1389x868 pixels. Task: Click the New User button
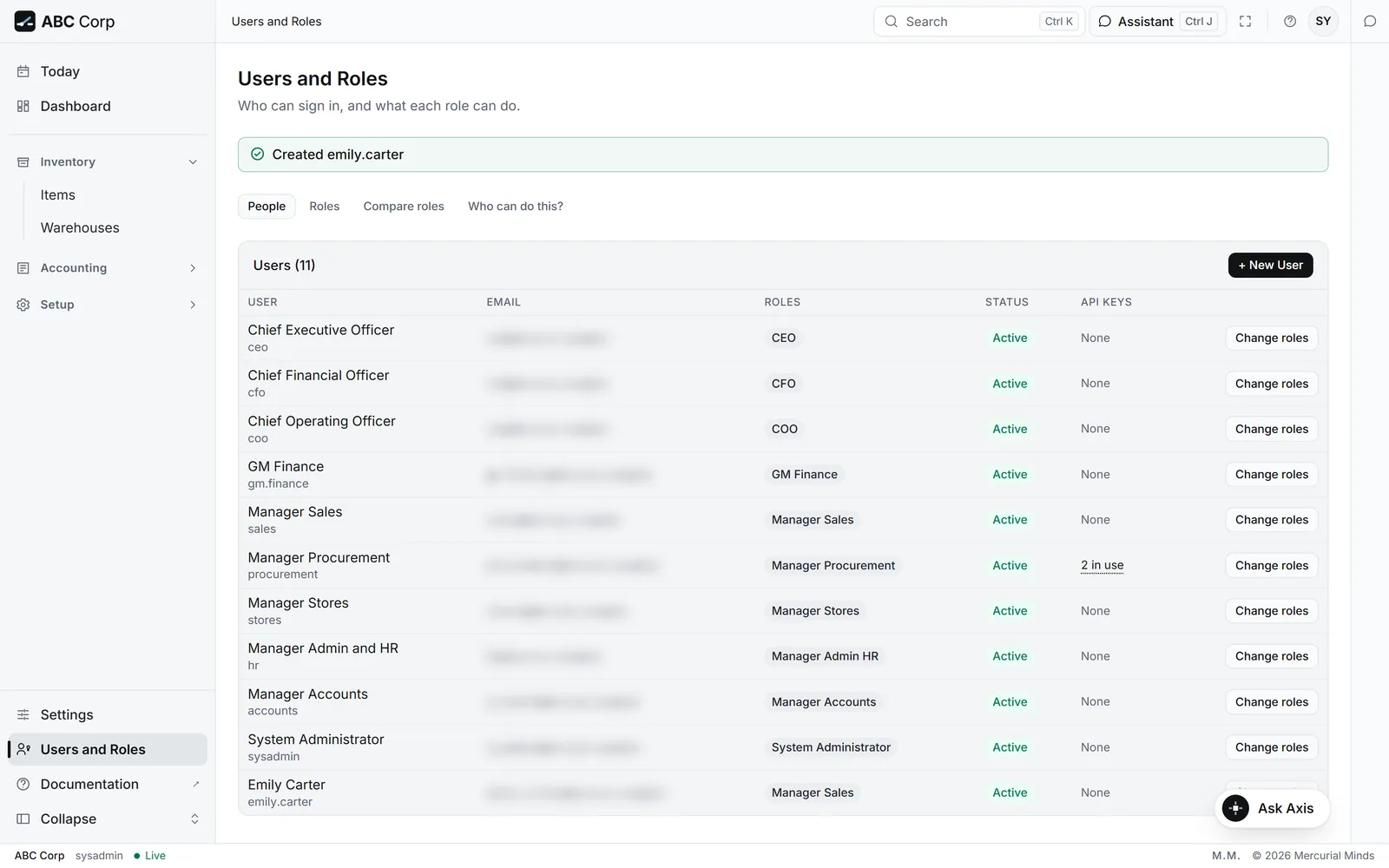click(x=1270, y=266)
